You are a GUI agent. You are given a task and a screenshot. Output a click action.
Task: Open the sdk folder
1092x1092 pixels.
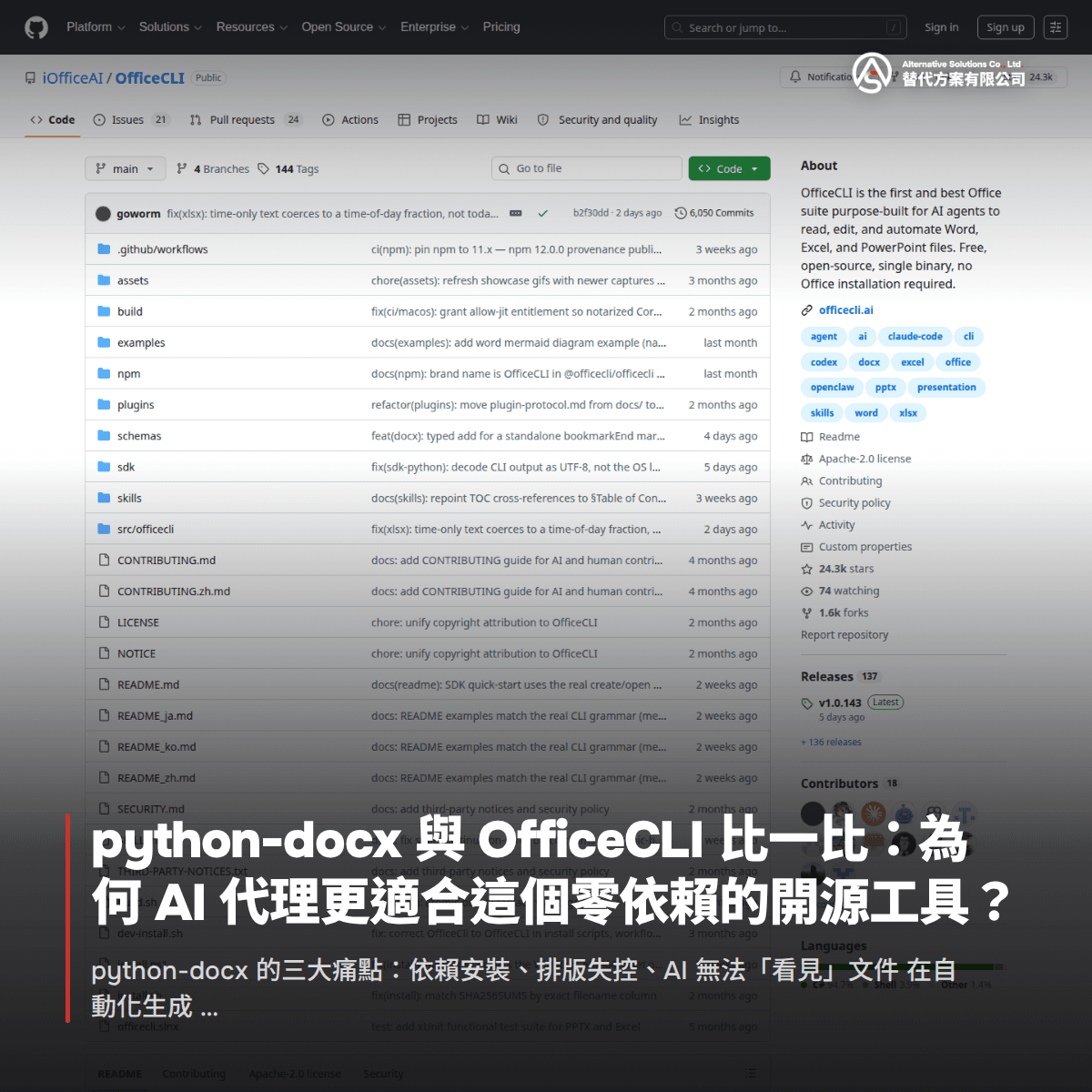[x=126, y=467]
